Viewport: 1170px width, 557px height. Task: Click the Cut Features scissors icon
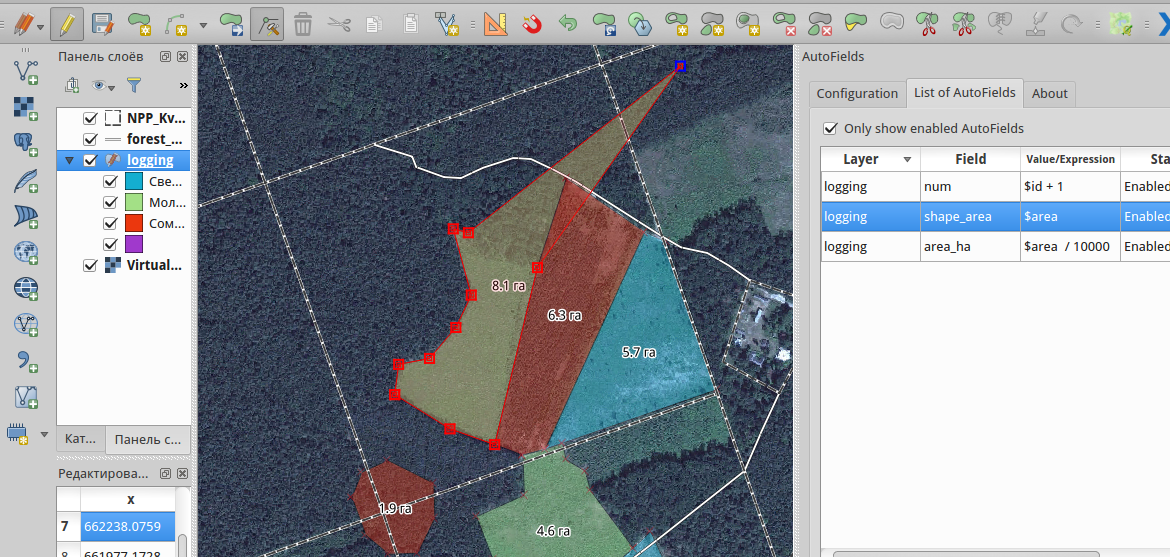339,24
